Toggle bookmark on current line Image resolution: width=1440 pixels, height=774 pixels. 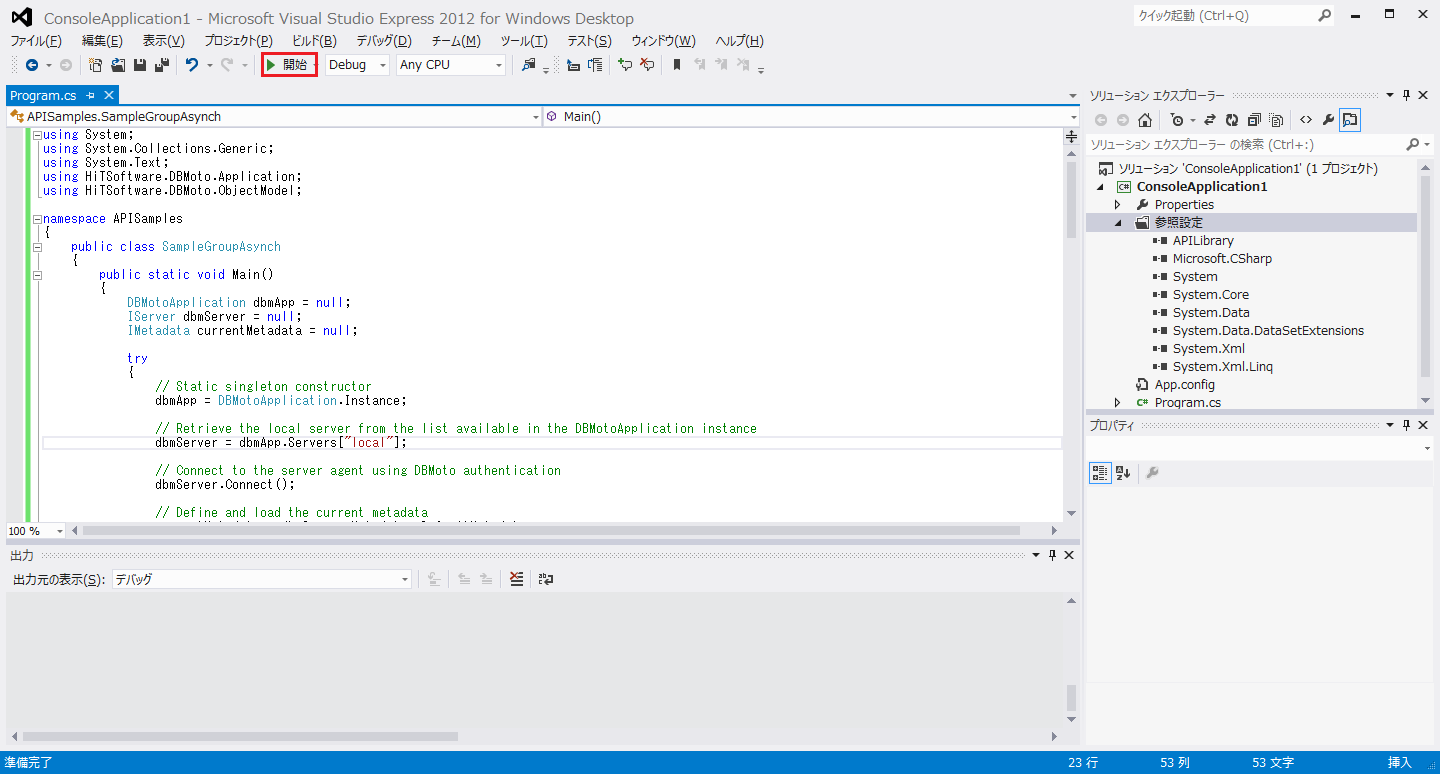tap(677, 65)
